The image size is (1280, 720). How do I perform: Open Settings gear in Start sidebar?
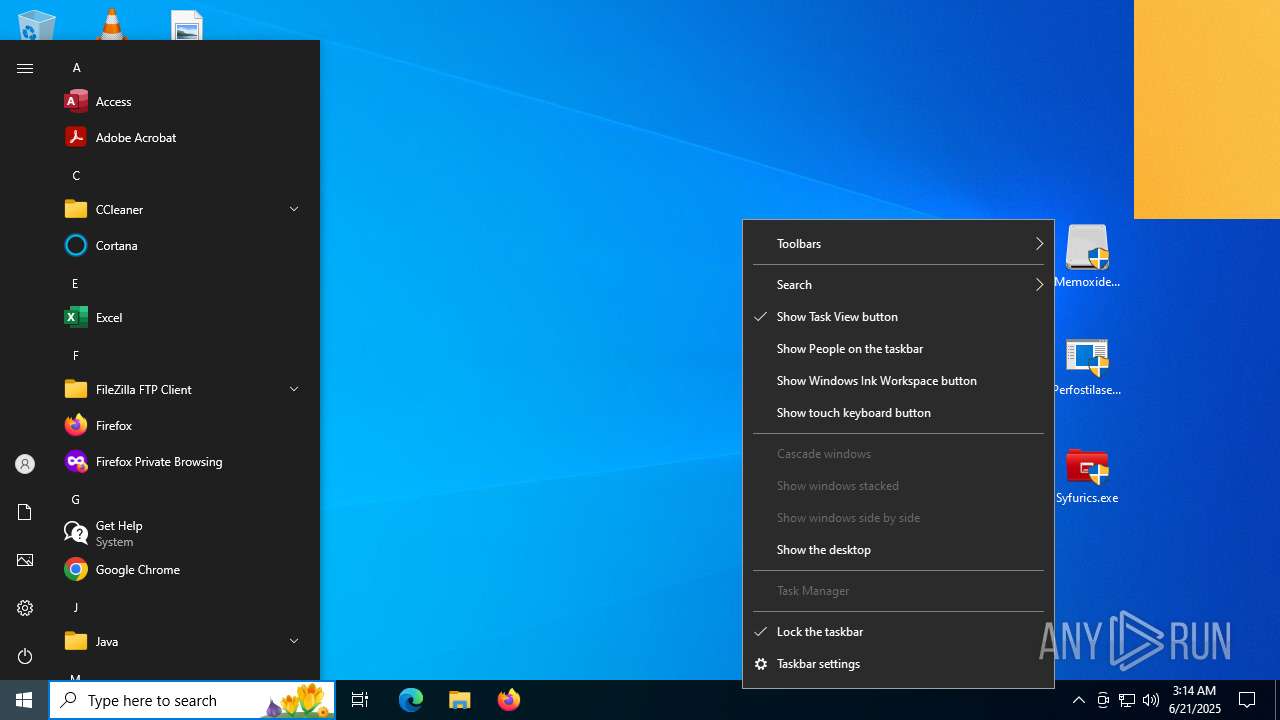point(25,608)
